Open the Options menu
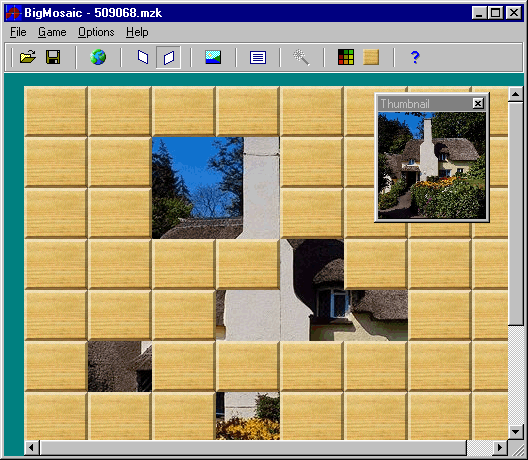The height and width of the screenshot is (460, 528). pos(96,32)
